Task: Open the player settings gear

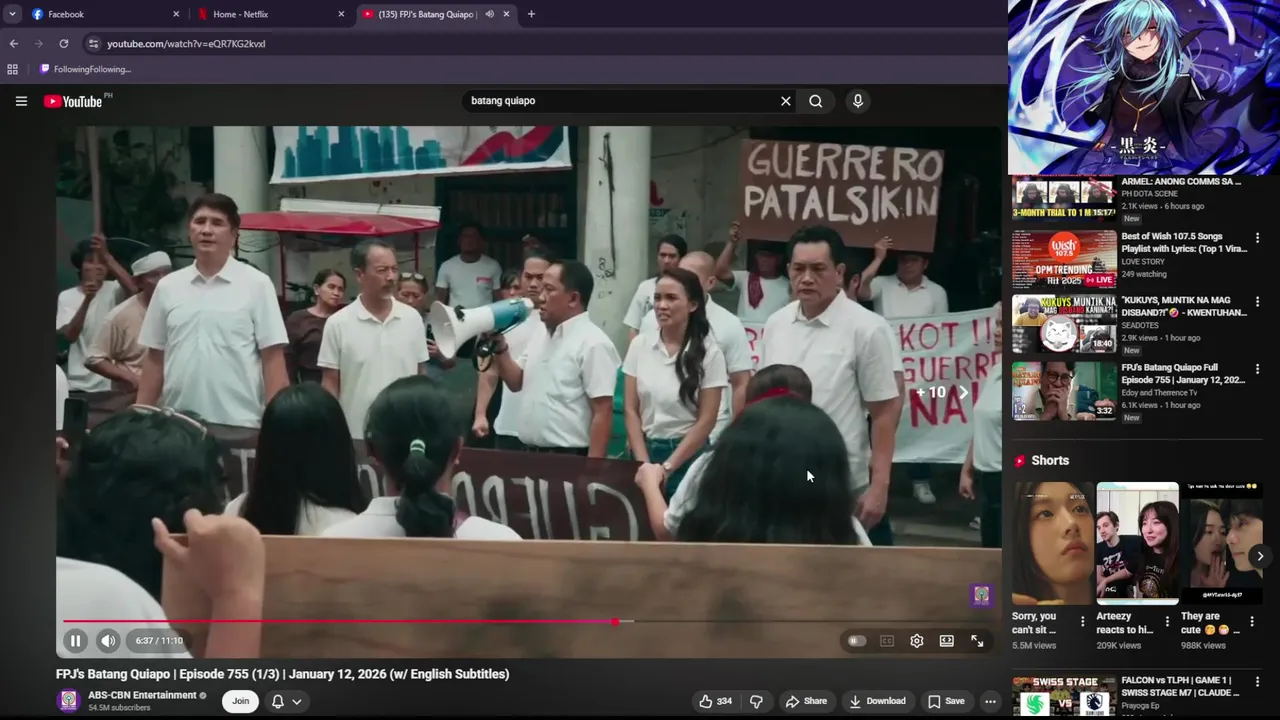Action: click(917, 641)
